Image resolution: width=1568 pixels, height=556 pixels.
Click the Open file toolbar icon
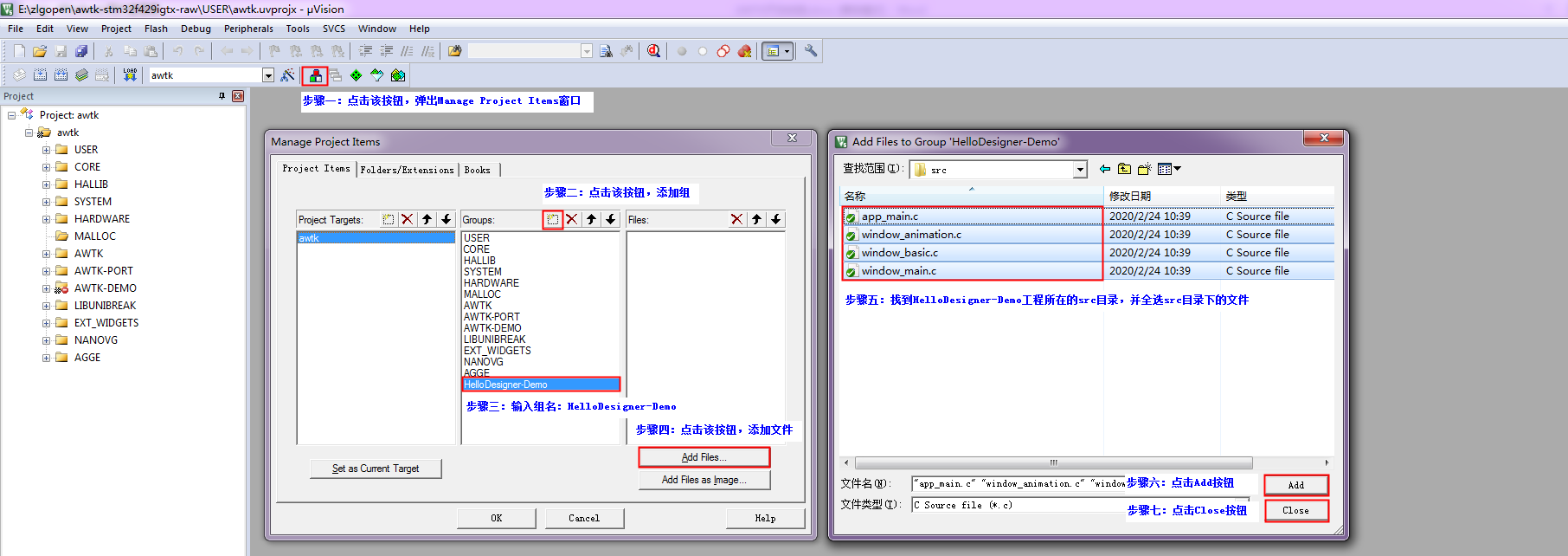pos(40,51)
